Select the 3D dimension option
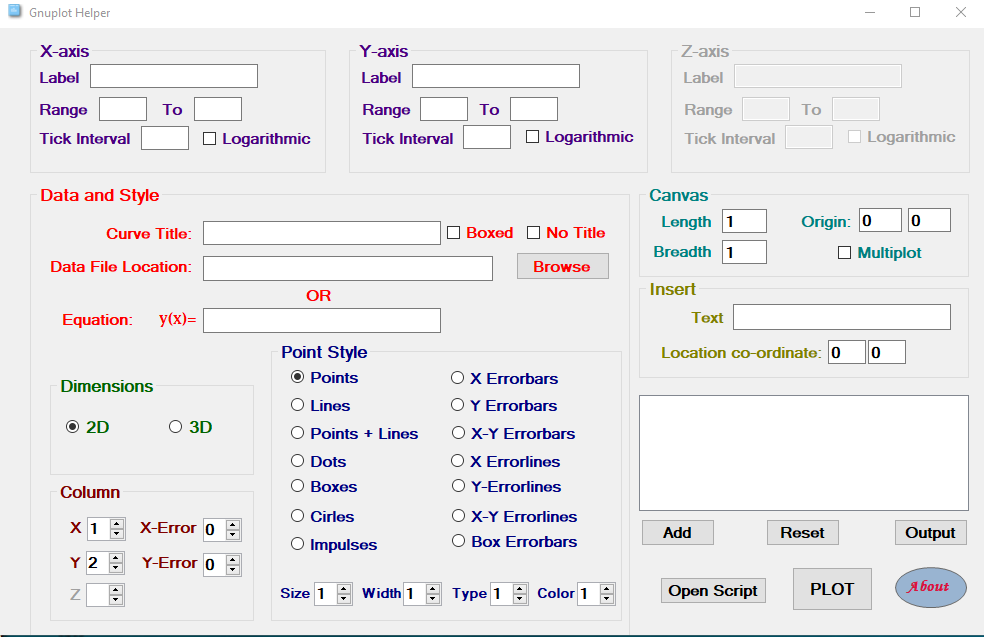Viewport: 984px width, 637px height. pos(176,427)
